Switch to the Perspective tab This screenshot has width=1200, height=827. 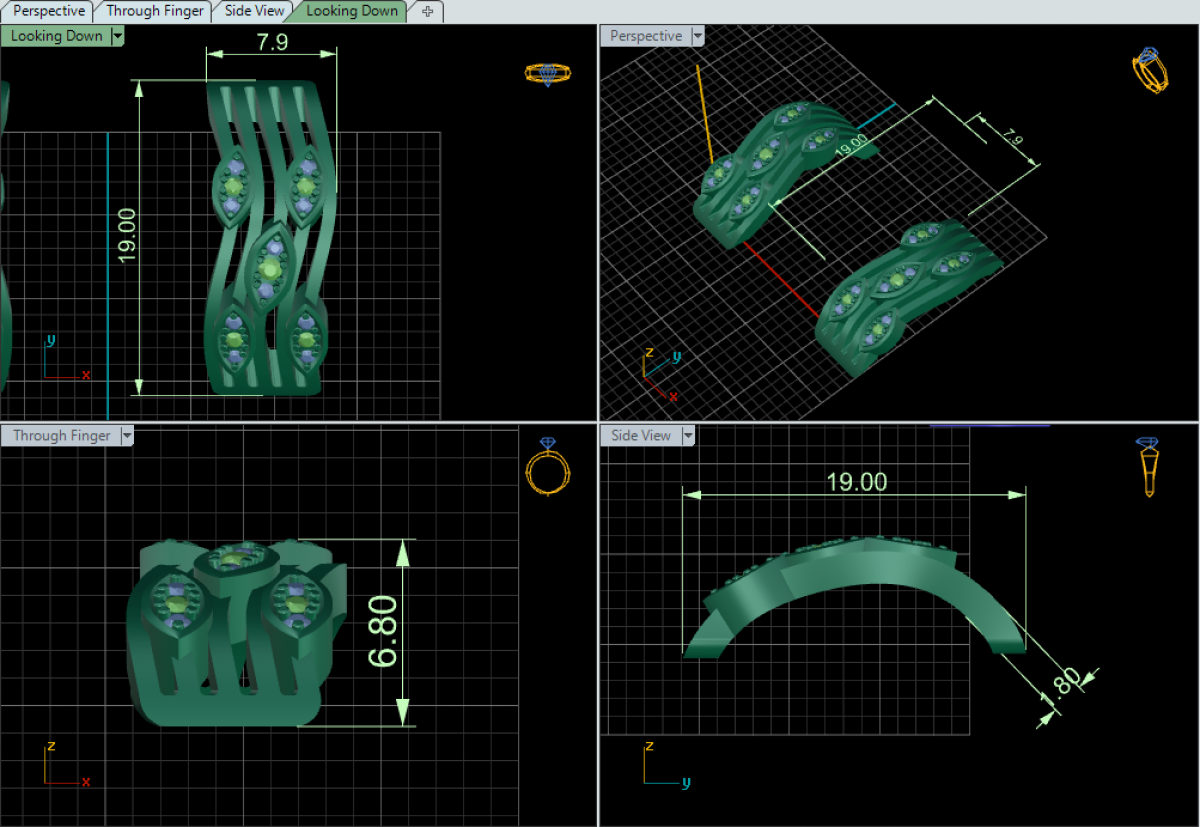(48, 11)
